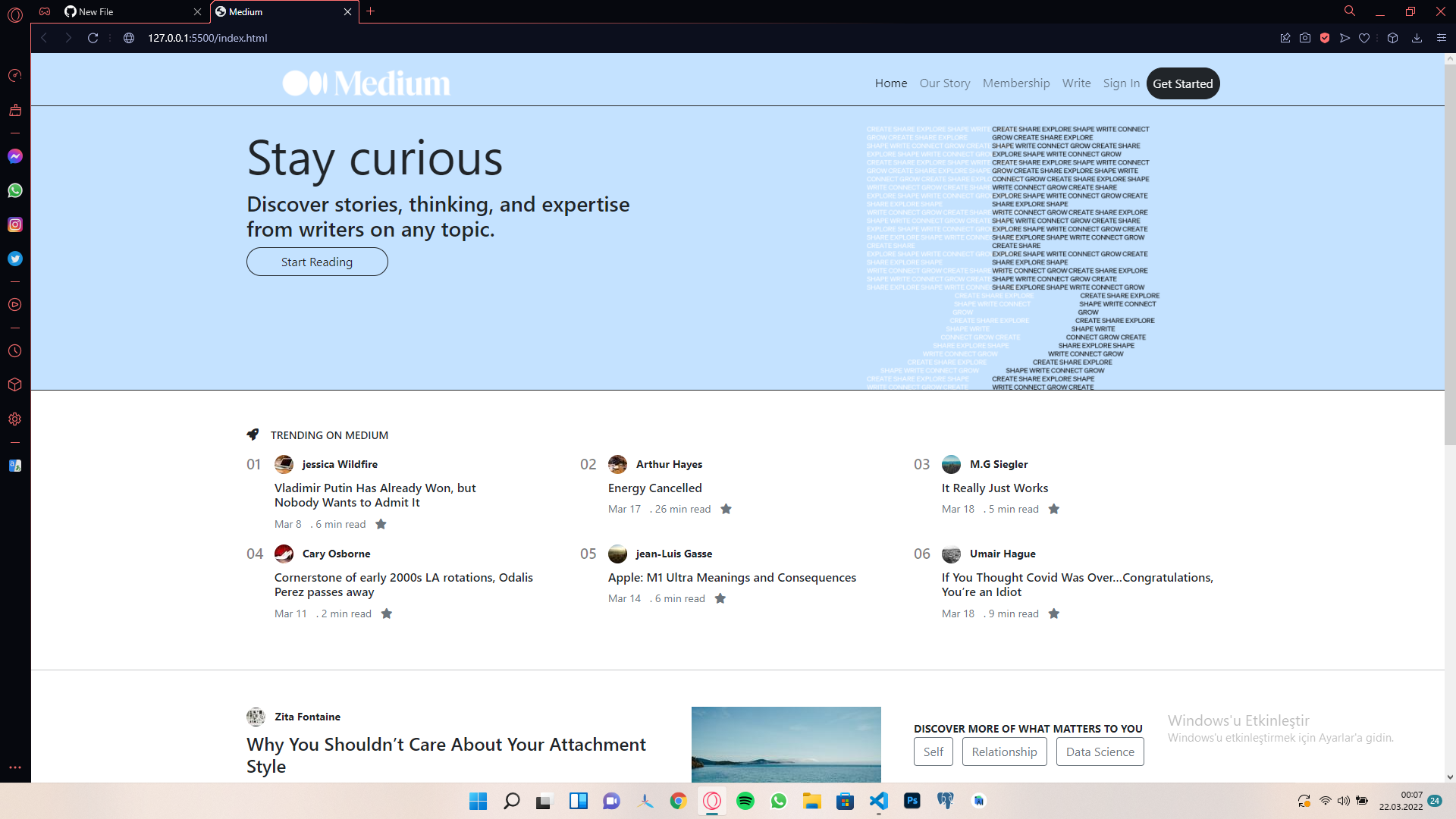Open the extensions cube icon

(x=1393, y=38)
